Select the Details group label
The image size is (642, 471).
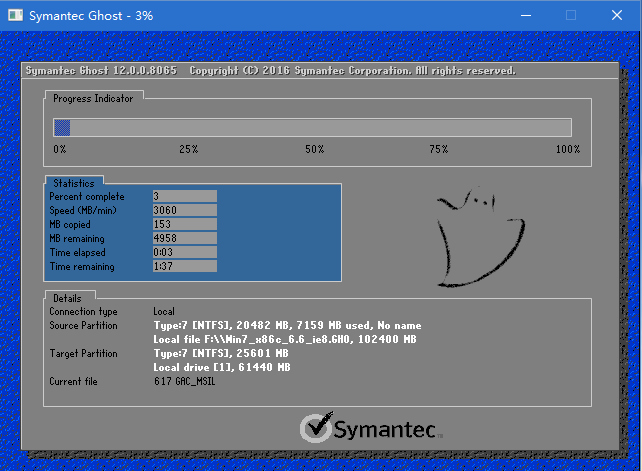pos(67,298)
